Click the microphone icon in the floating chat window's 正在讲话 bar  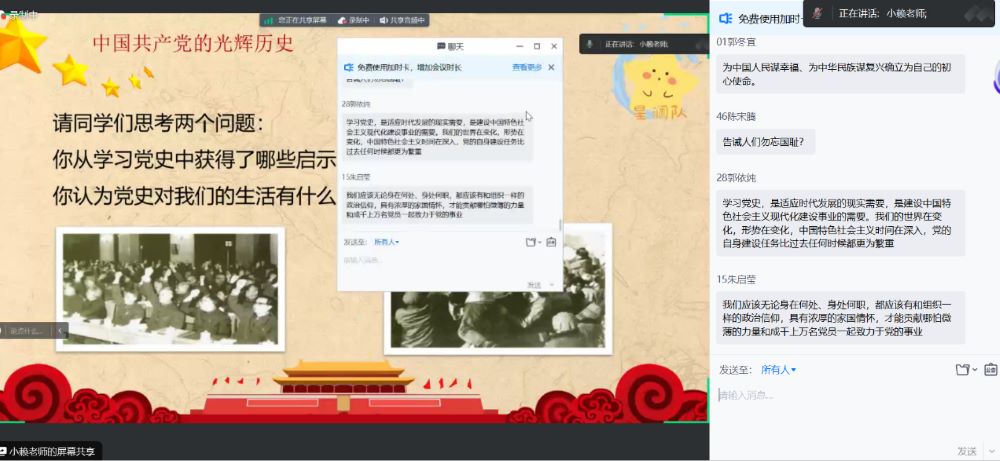[x=591, y=44]
